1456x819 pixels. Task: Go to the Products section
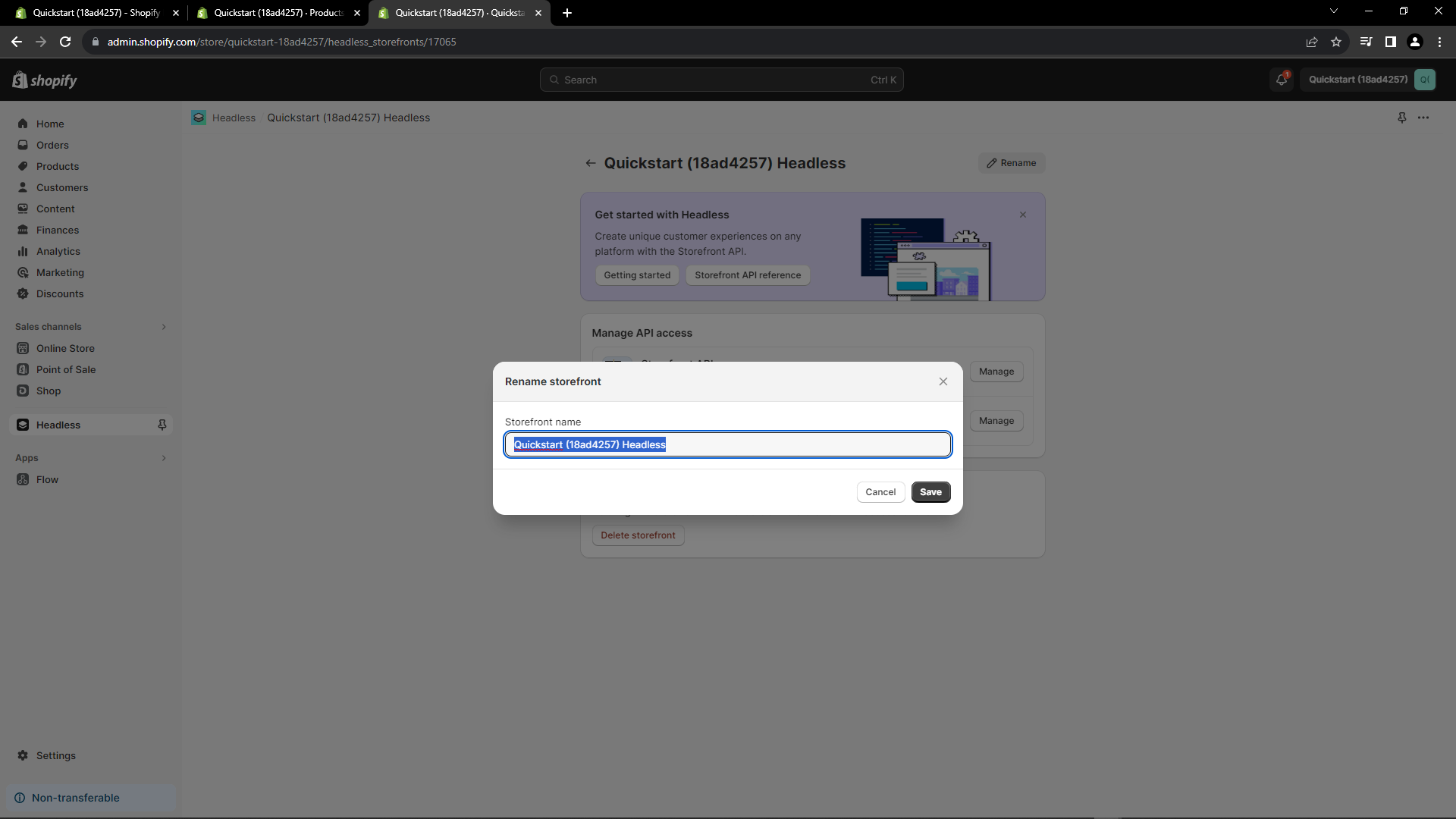(x=57, y=166)
